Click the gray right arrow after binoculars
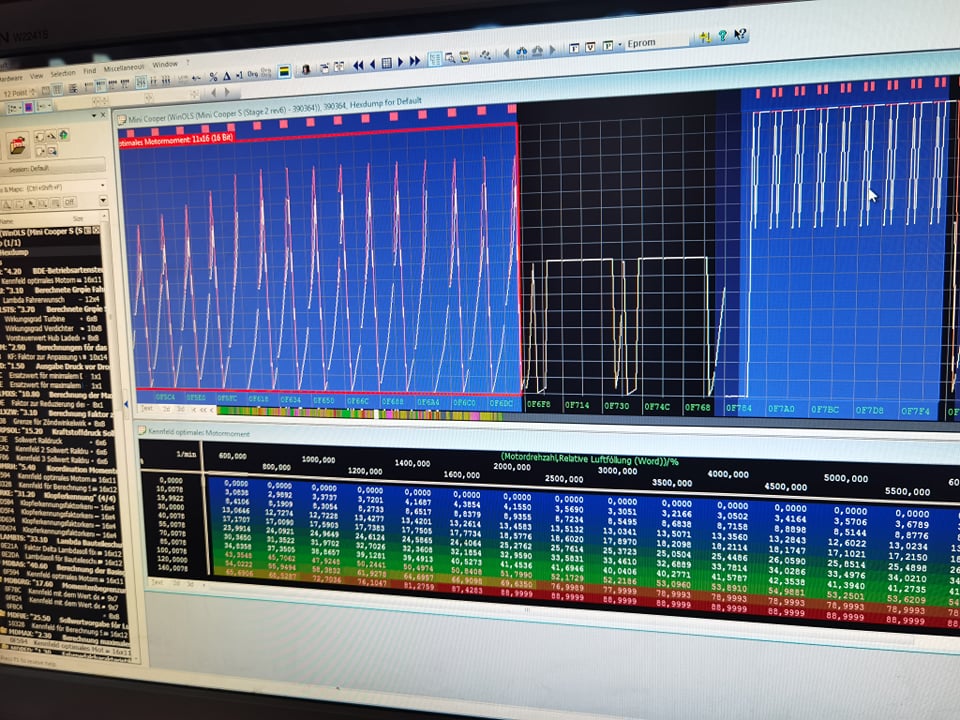 click(552, 50)
